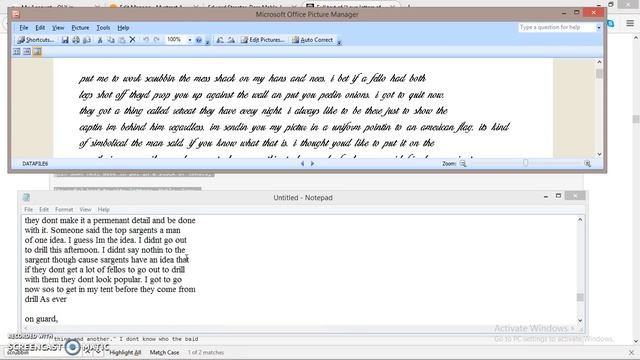Open the 100% zoom dropdown arrow
This screenshot has height=360, width=640.
click(x=189, y=40)
